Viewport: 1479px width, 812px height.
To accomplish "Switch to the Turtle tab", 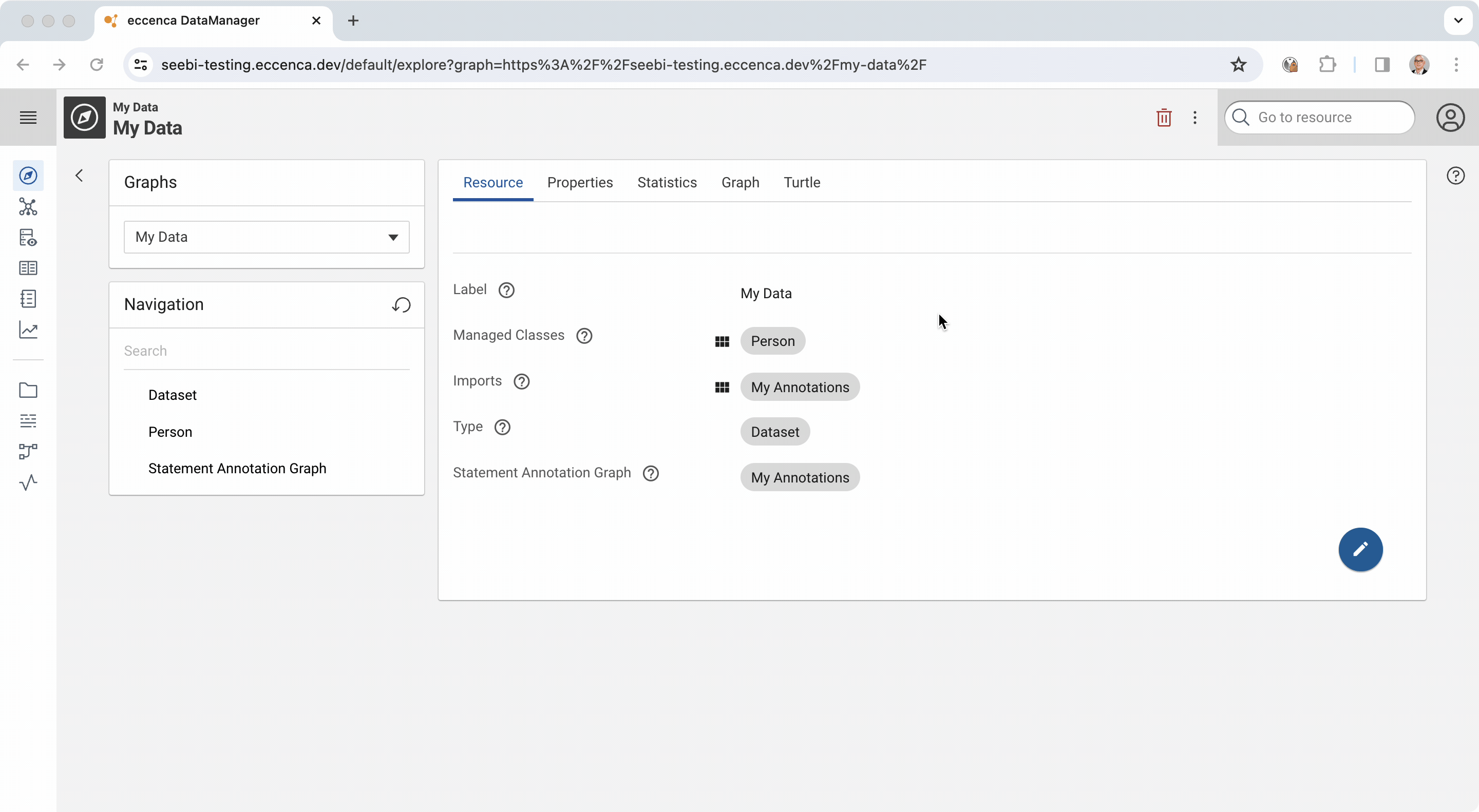I will (x=802, y=183).
